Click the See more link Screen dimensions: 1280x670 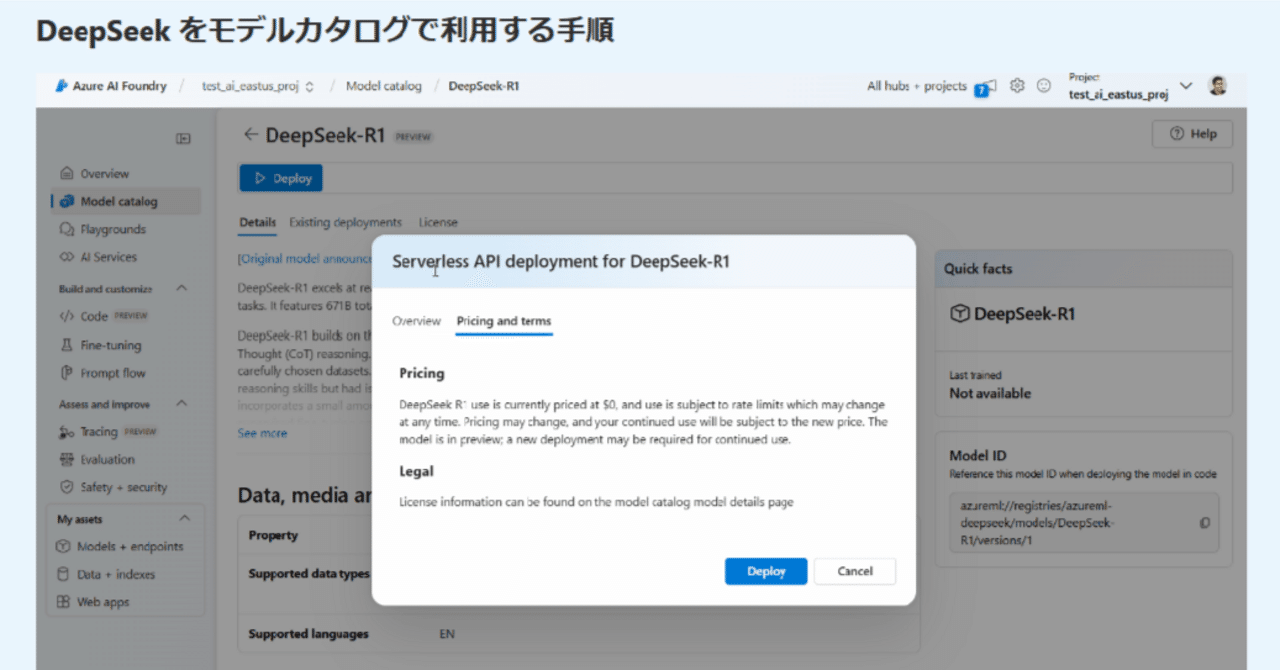[263, 432]
